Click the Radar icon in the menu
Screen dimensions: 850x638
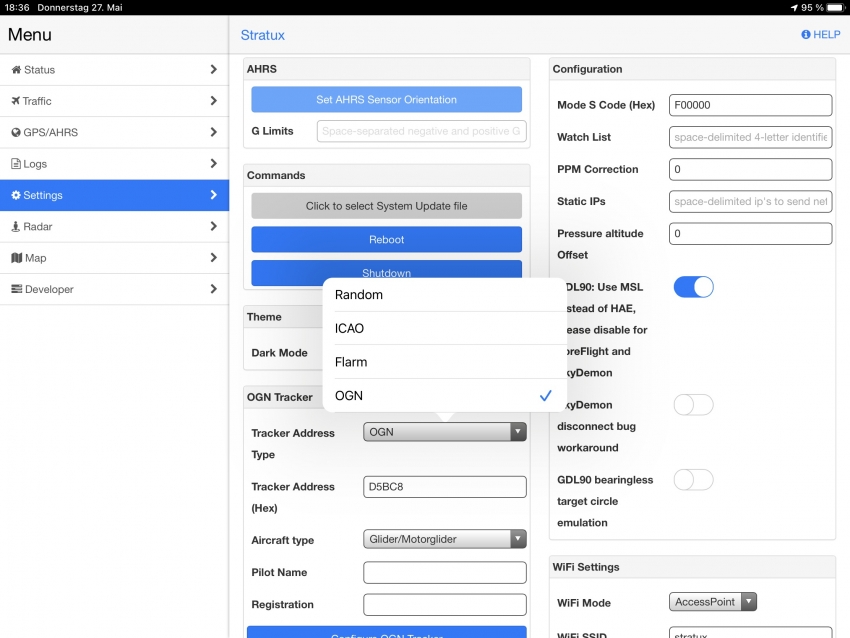click(16, 227)
